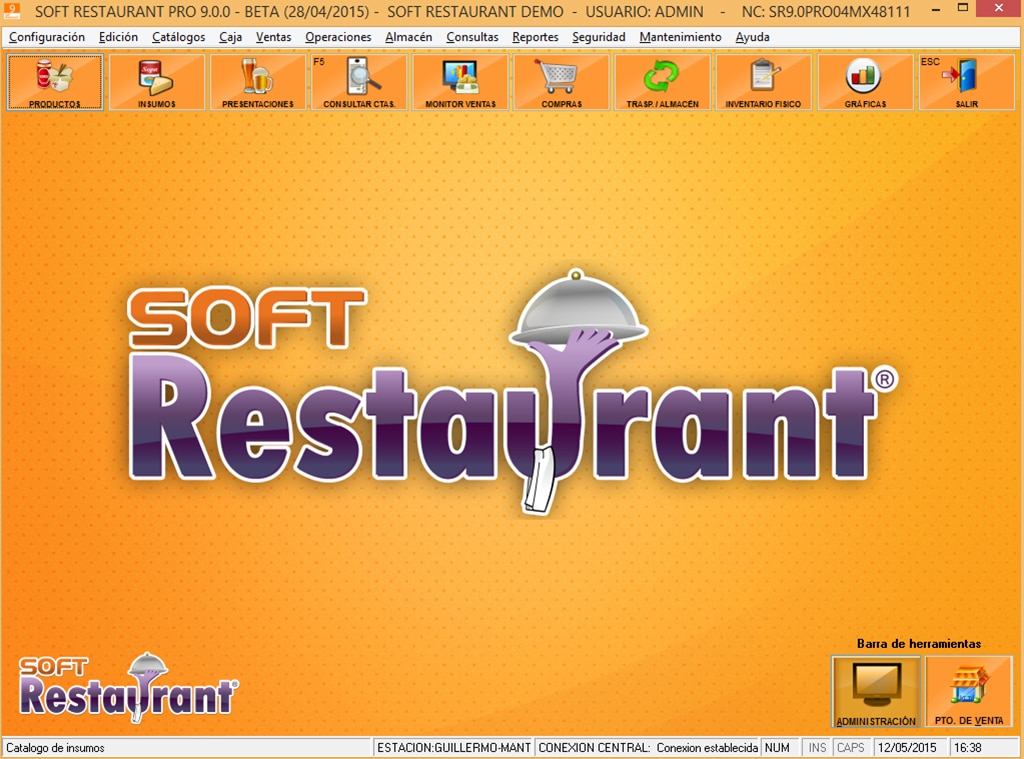The width and height of the screenshot is (1024, 759).
Task: Click the CONEXION CENTRAL status text
Action: (648, 747)
